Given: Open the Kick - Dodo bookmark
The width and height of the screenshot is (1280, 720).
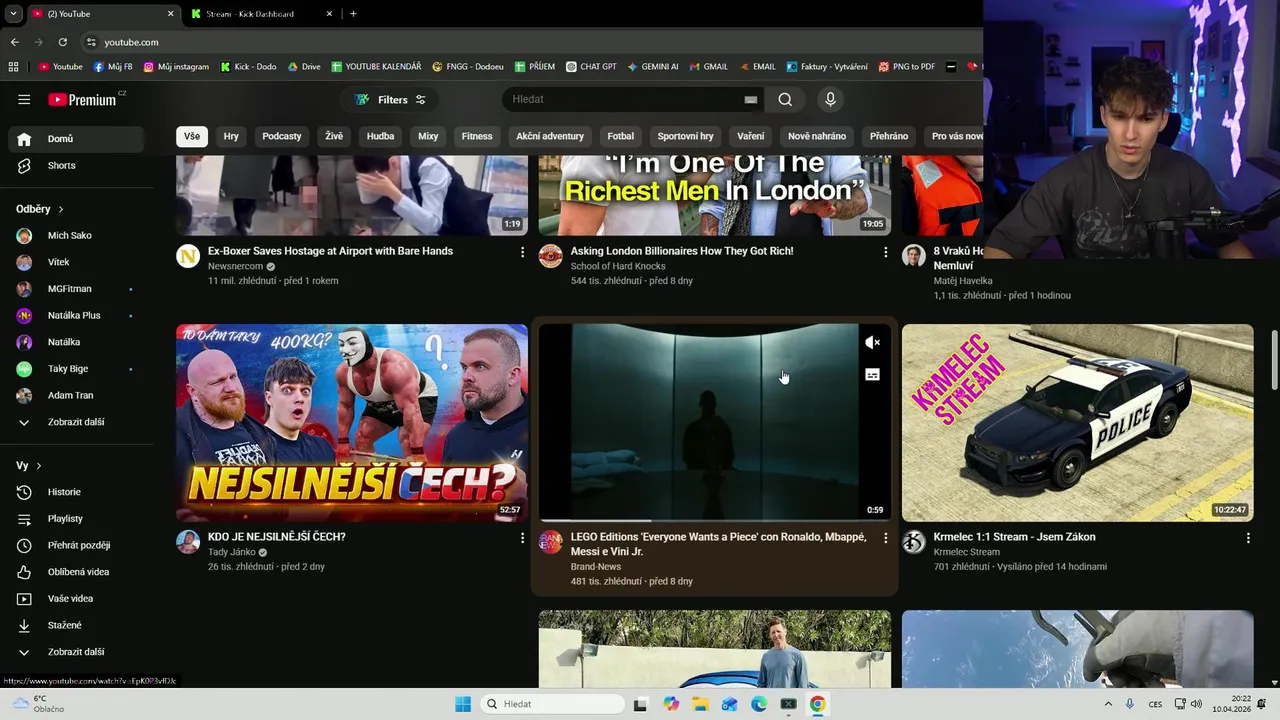Looking at the screenshot, I should tap(247, 67).
